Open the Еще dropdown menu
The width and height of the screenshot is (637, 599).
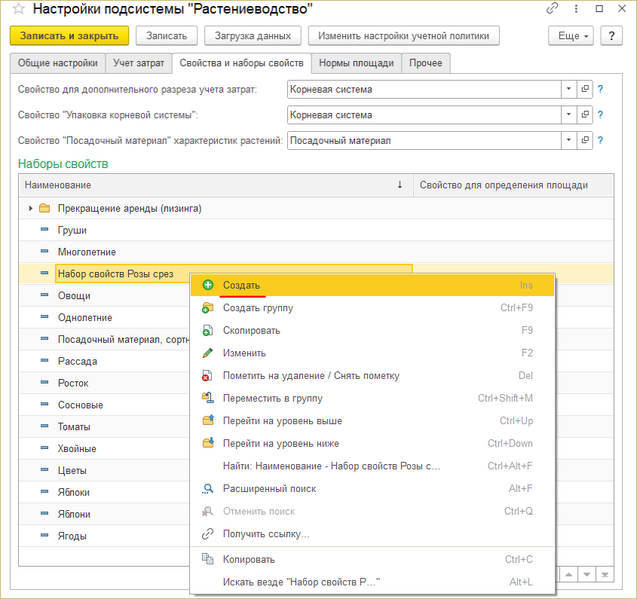pyautogui.click(x=571, y=36)
